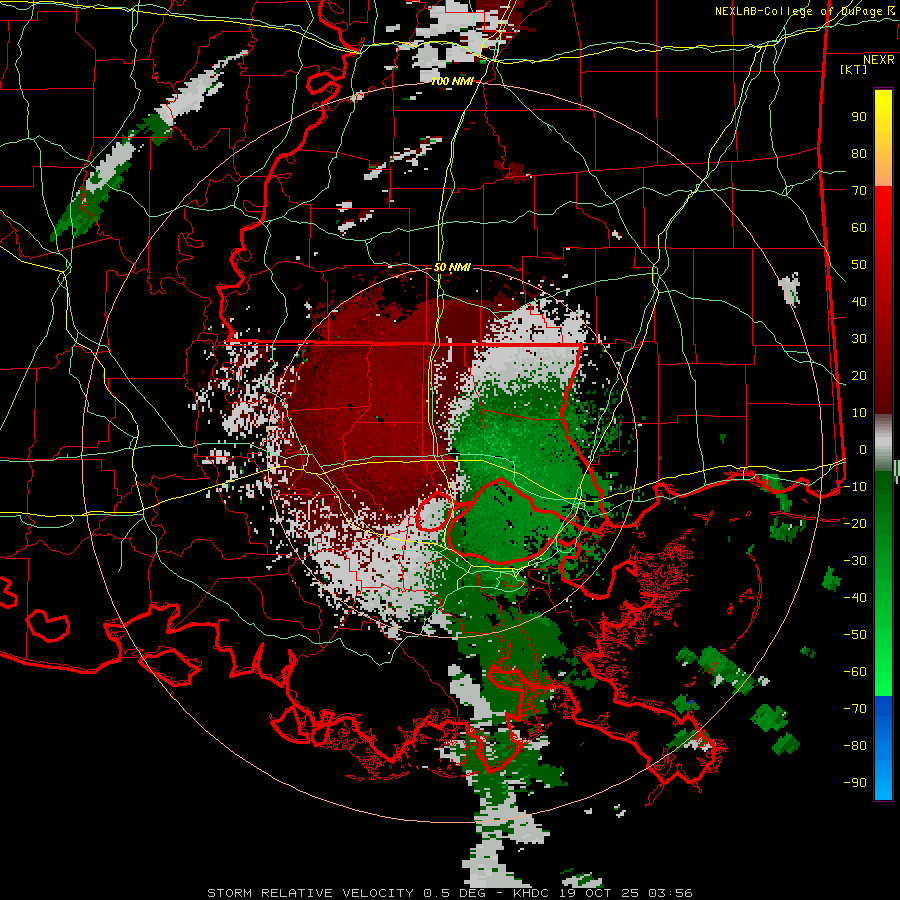Click the 90 value on the velocity scale
Screen dimensions: 900x900
pos(859,117)
